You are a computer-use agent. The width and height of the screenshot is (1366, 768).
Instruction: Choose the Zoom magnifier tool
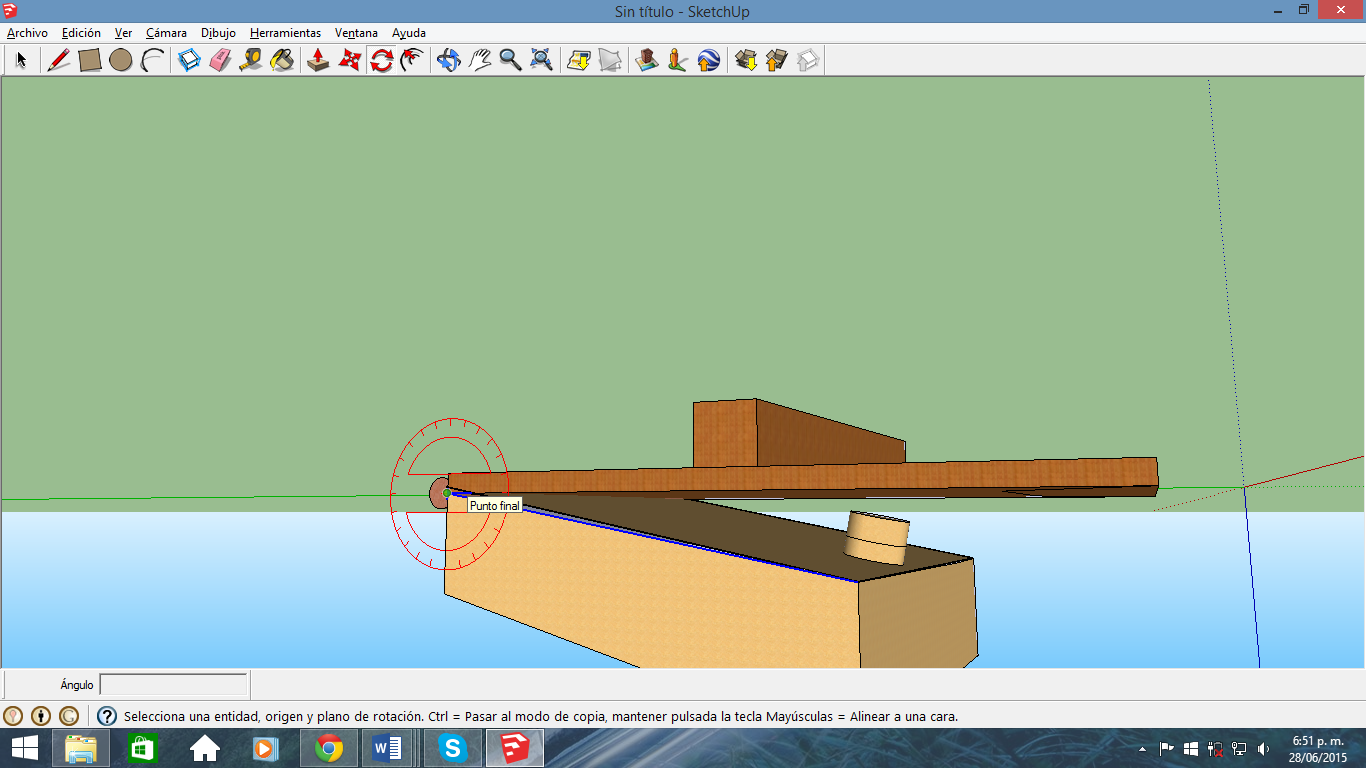point(511,60)
